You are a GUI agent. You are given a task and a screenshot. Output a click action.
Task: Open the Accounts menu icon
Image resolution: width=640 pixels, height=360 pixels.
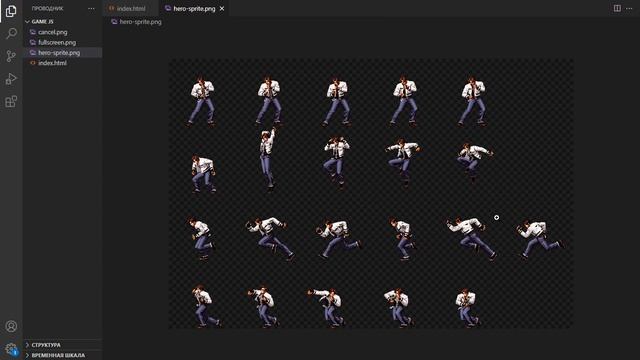[11, 326]
